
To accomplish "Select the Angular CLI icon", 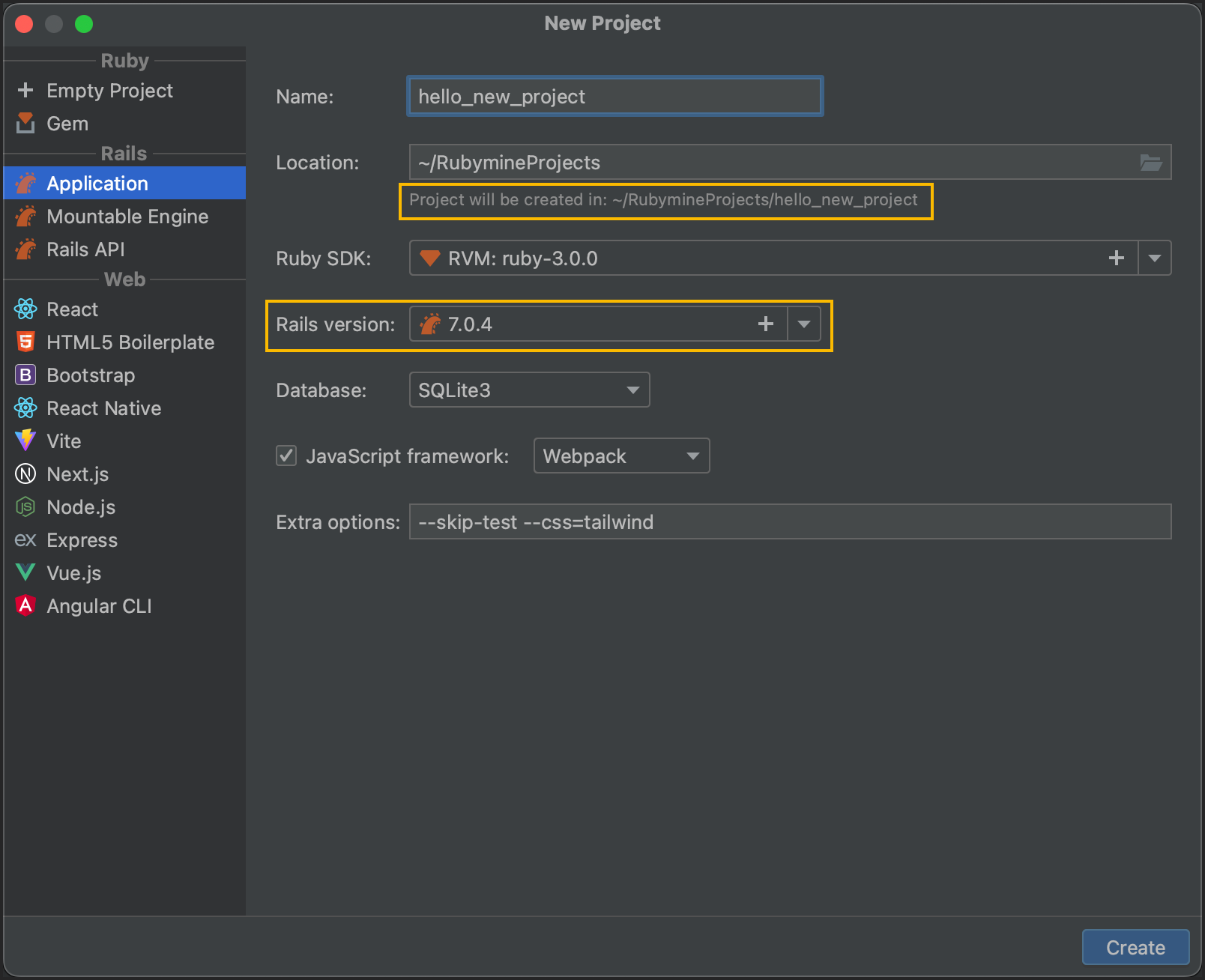I will click(x=25, y=606).
